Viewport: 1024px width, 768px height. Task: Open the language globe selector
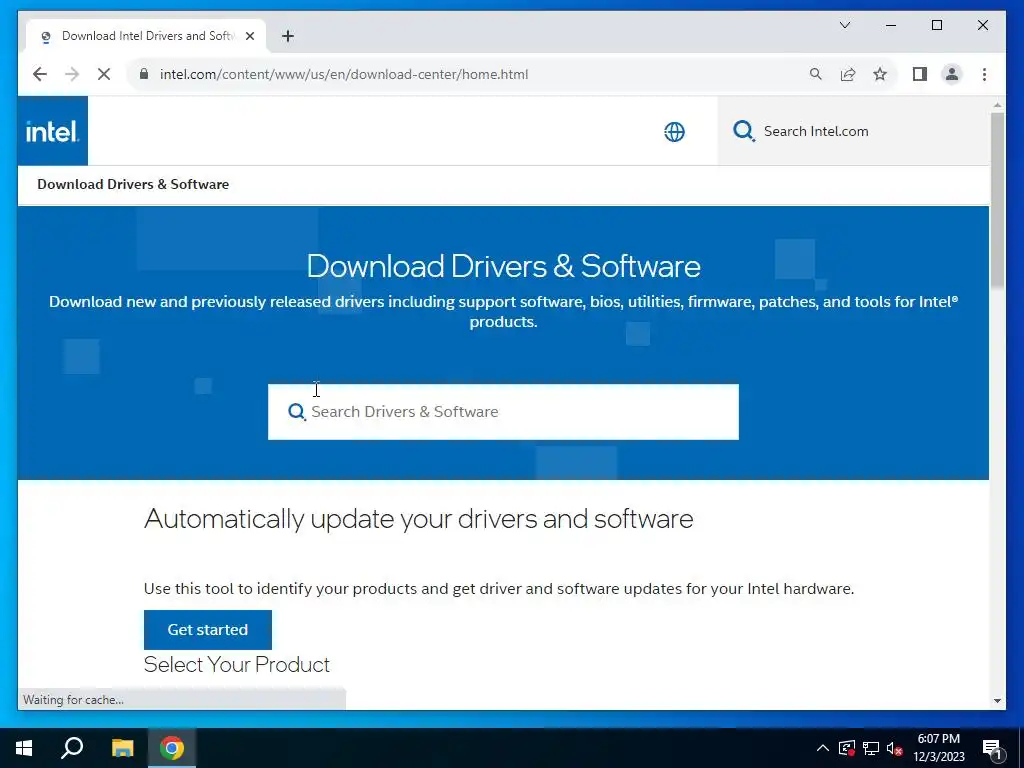click(675, 132)
